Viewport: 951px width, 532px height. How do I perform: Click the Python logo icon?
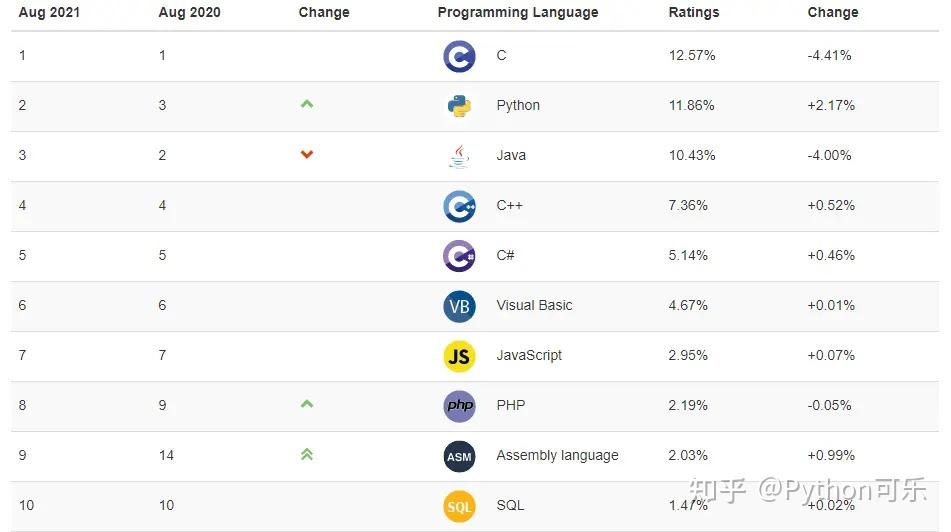point(459,106)
